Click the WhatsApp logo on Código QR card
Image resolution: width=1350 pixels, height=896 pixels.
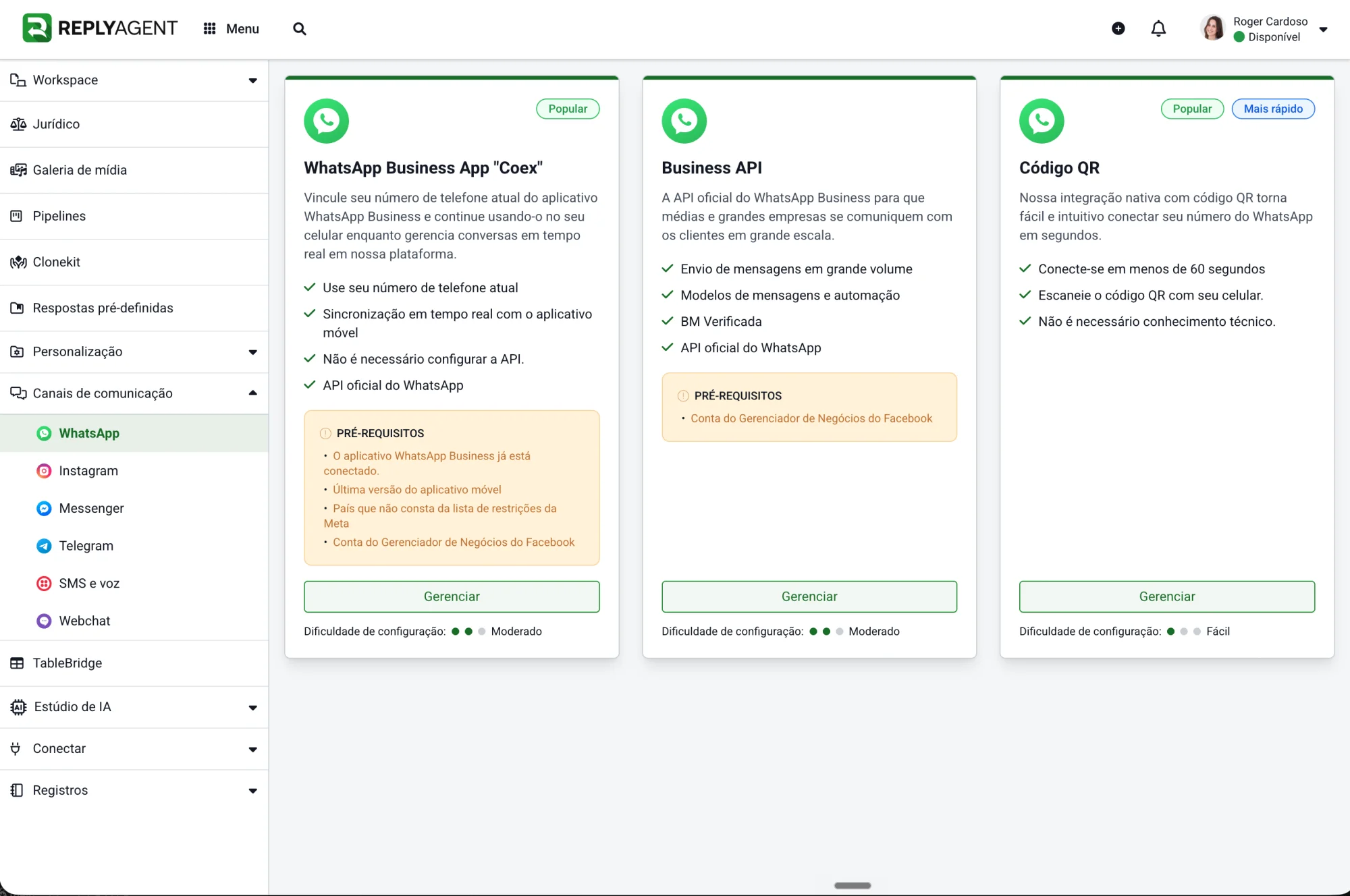click(1042, 121)
